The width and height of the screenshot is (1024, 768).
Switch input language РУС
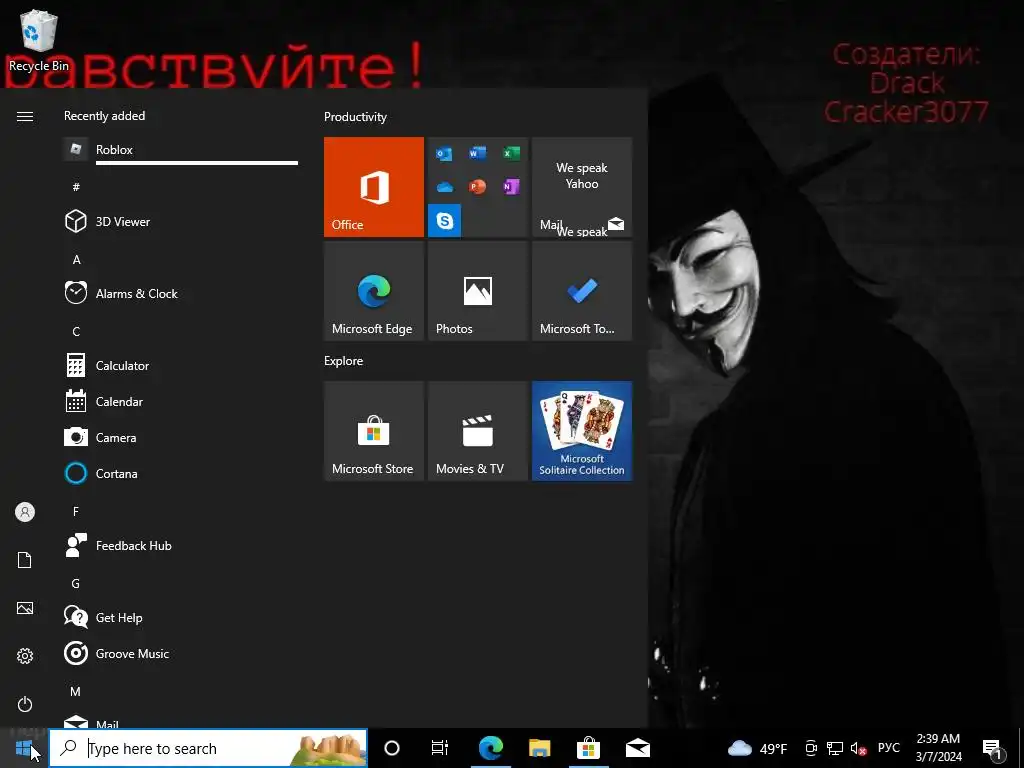tap(888, 748)
